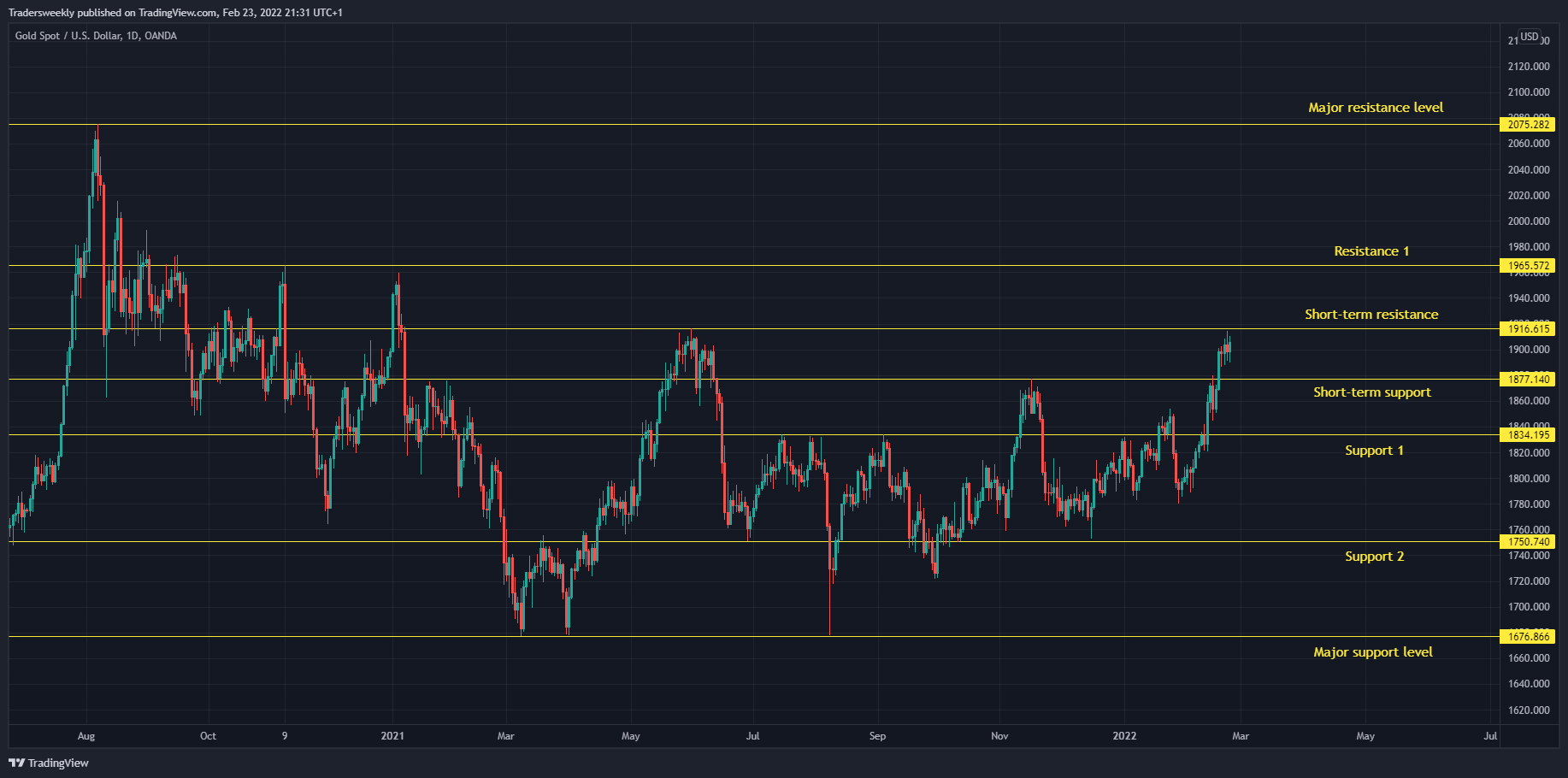Click the Support 1 annotation

[1374, 451]
